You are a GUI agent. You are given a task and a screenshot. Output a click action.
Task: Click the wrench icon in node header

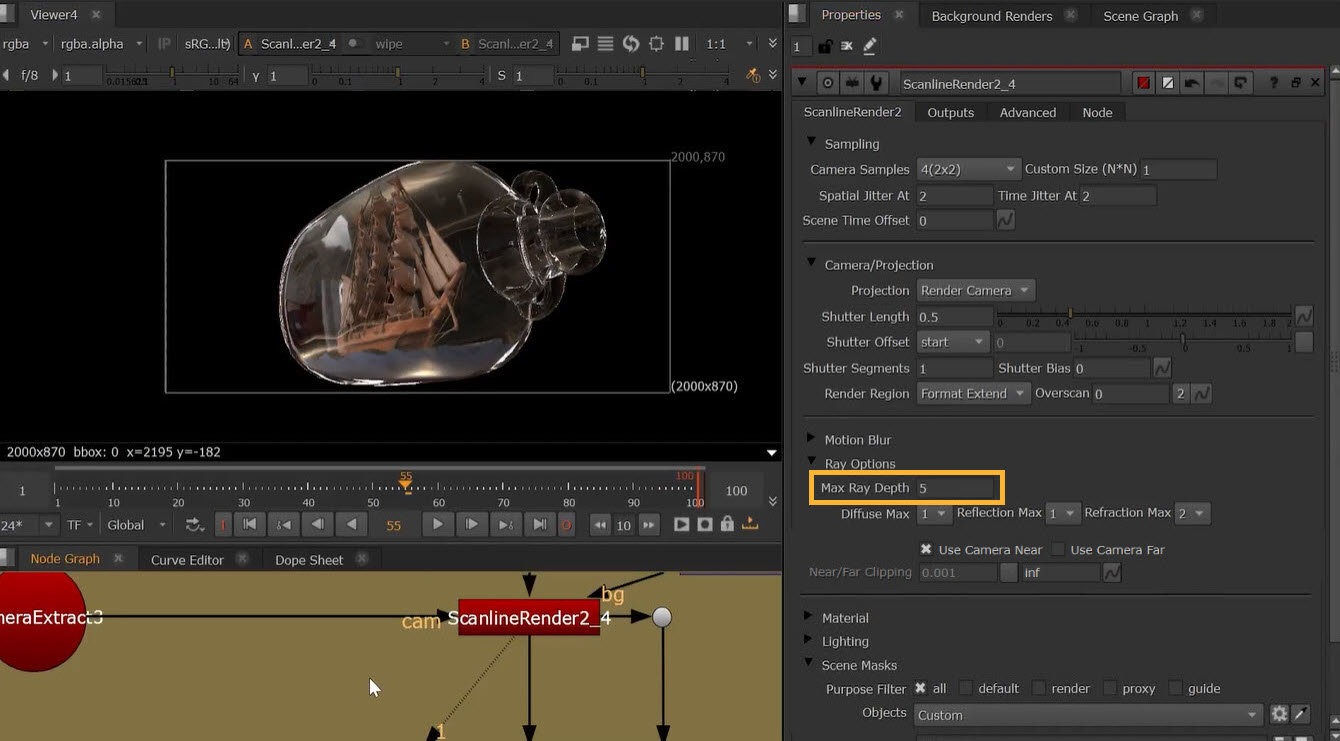coord(877,84)
